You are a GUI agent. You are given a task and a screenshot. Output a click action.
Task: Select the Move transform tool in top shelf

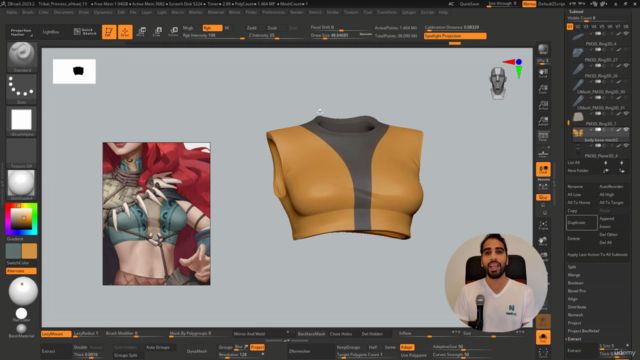point(141,32)
